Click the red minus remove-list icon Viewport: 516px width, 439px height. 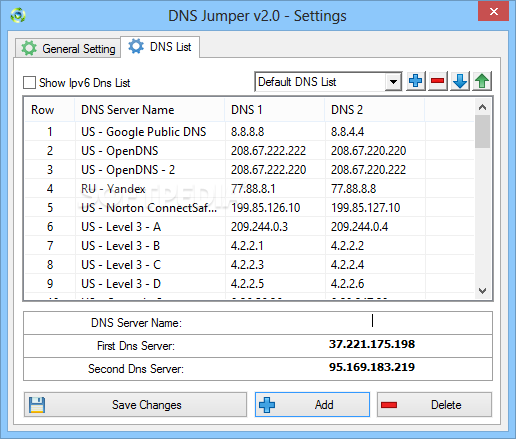[438, 81]
